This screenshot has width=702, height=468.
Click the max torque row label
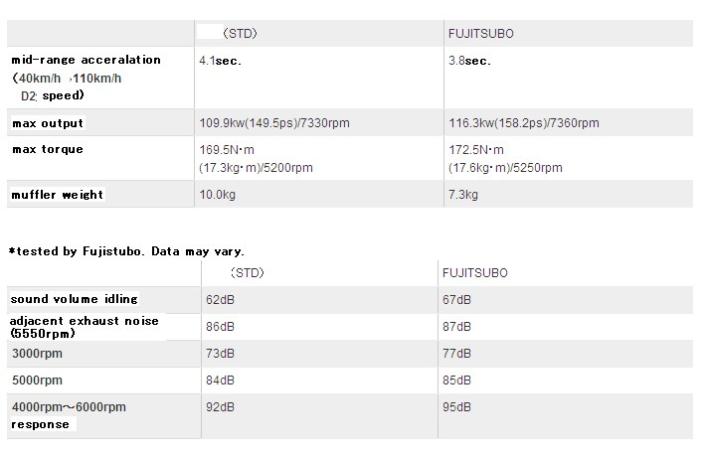[x=47, y=149]
